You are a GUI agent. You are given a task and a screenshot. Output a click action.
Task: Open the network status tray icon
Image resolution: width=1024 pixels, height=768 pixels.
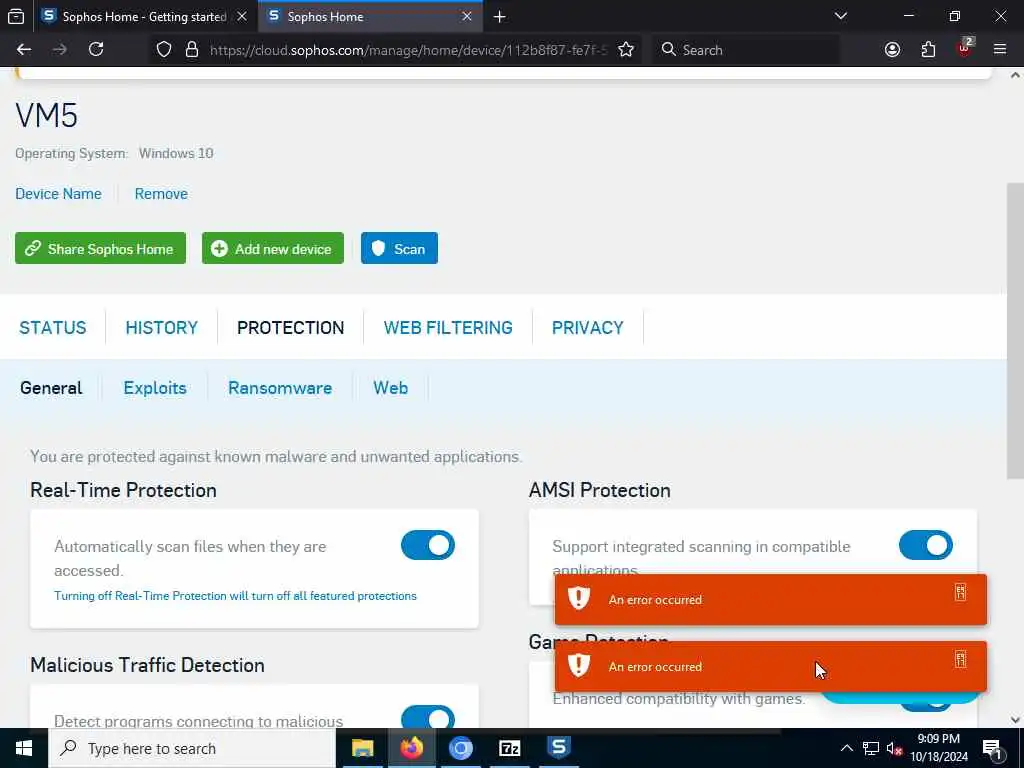click(871, 748)
